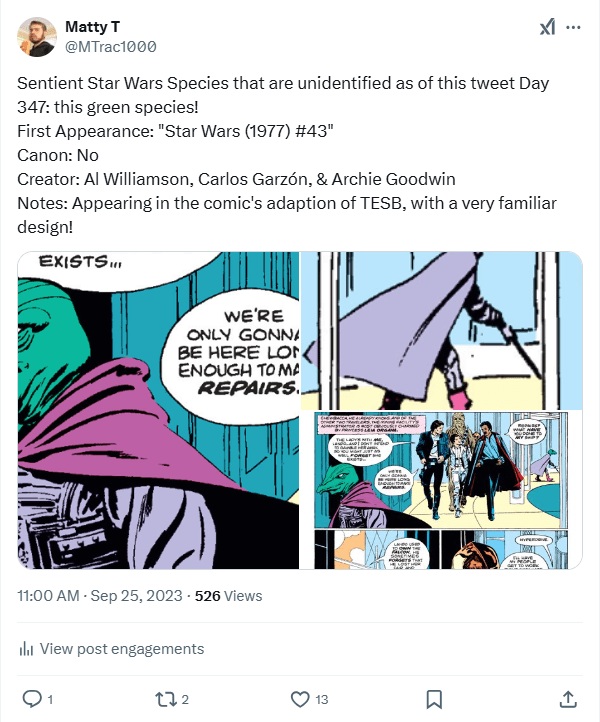The width and height of the screenshot is (600, 722).
Task: Click the bar chart analytics icon
Action: [x=27, y=649]
